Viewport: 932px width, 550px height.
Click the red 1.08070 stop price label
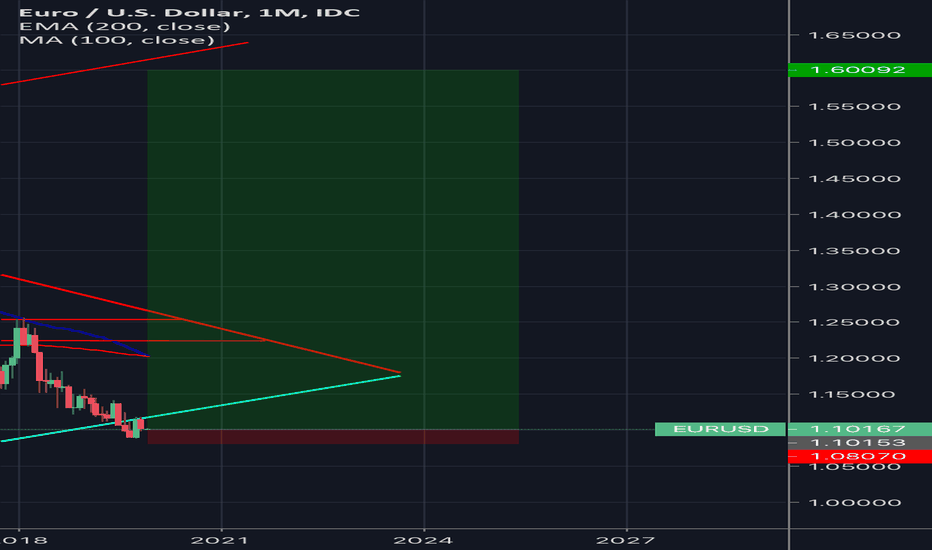[859, 456]
